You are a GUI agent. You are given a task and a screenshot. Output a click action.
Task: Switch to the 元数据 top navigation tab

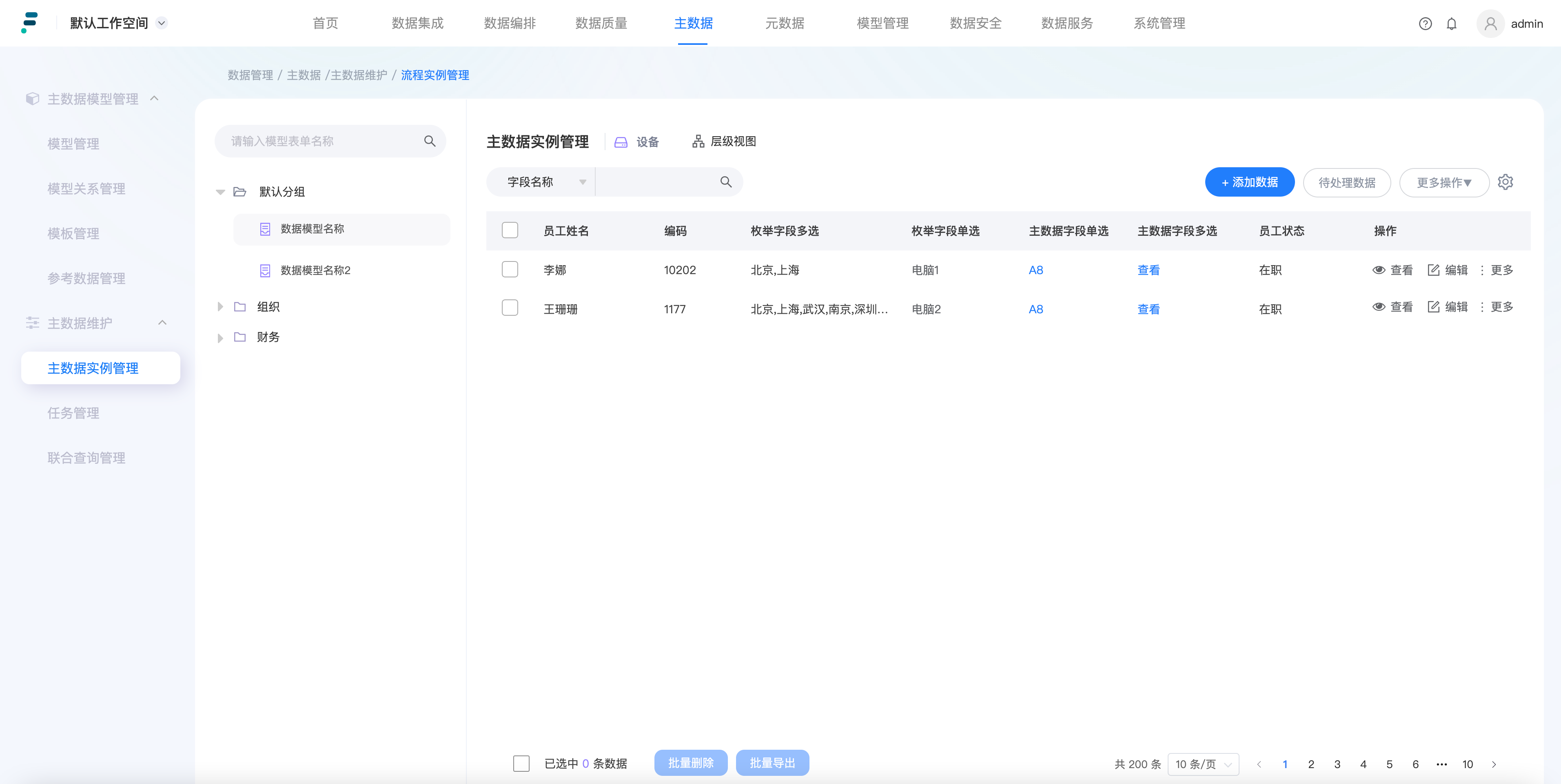click(x=785, y=24)
